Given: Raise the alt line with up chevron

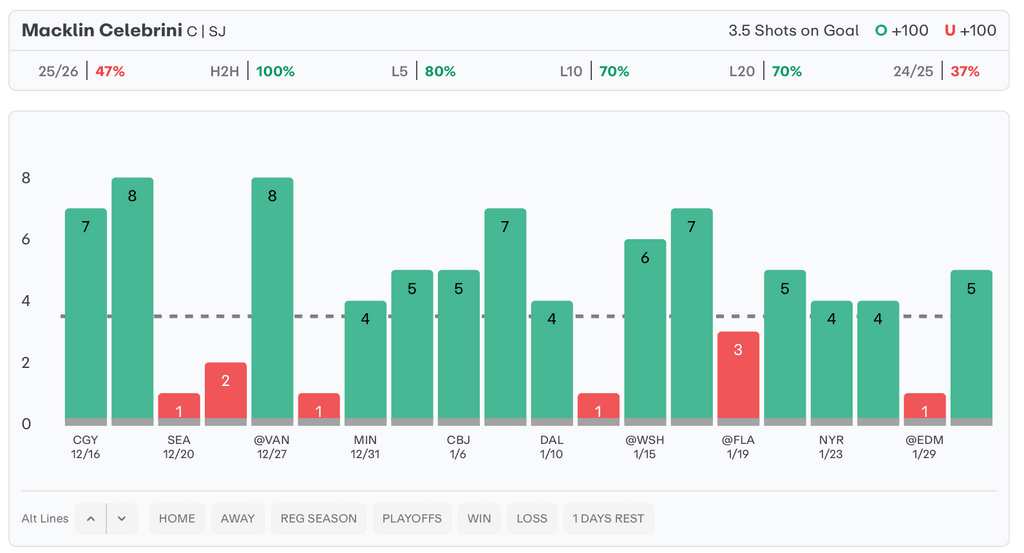Looking at the screenshot, I should (90, 519).
